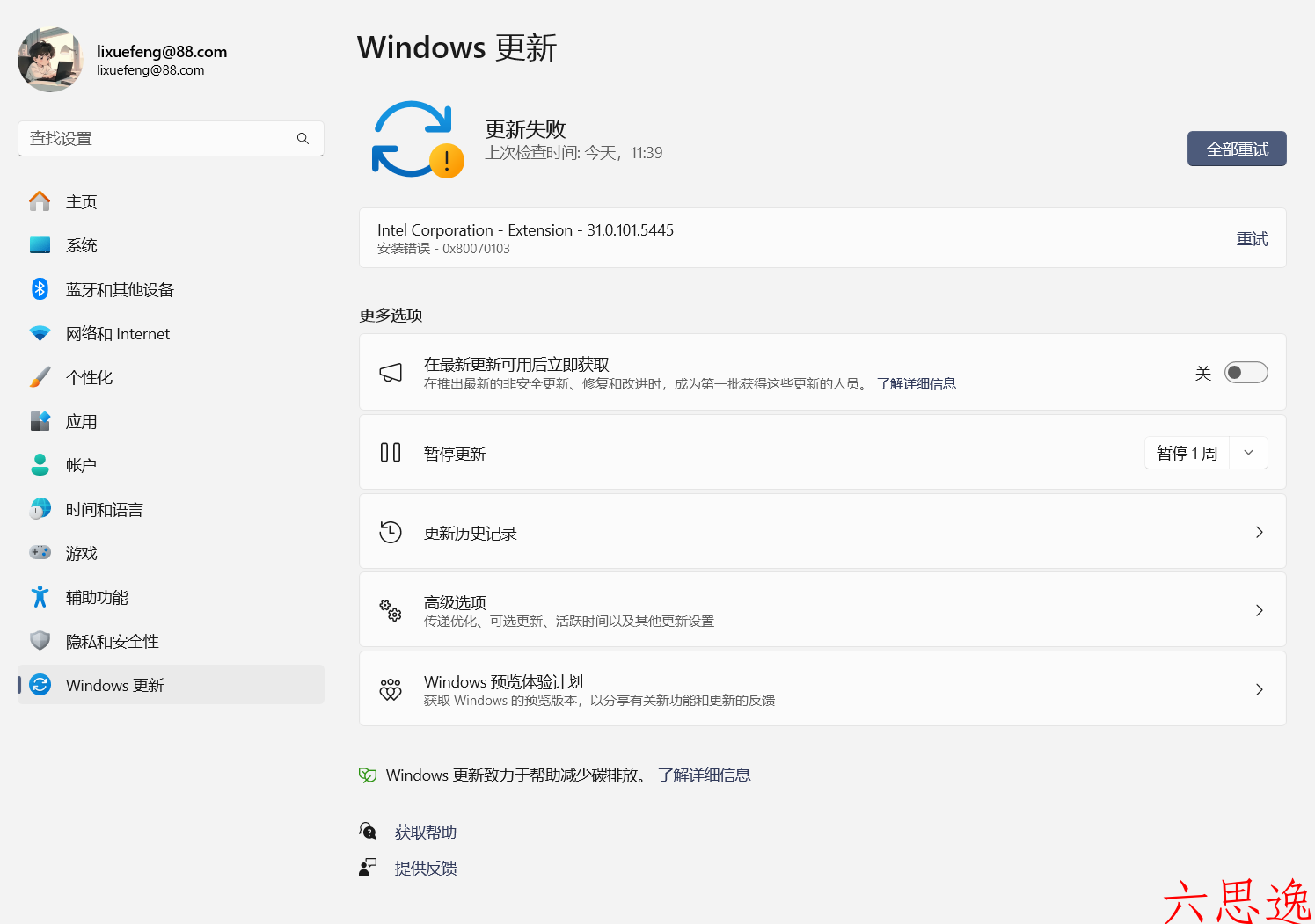The image size is (1315, 924).
Task: Click the update history clock icon
Action: point(391,532)
